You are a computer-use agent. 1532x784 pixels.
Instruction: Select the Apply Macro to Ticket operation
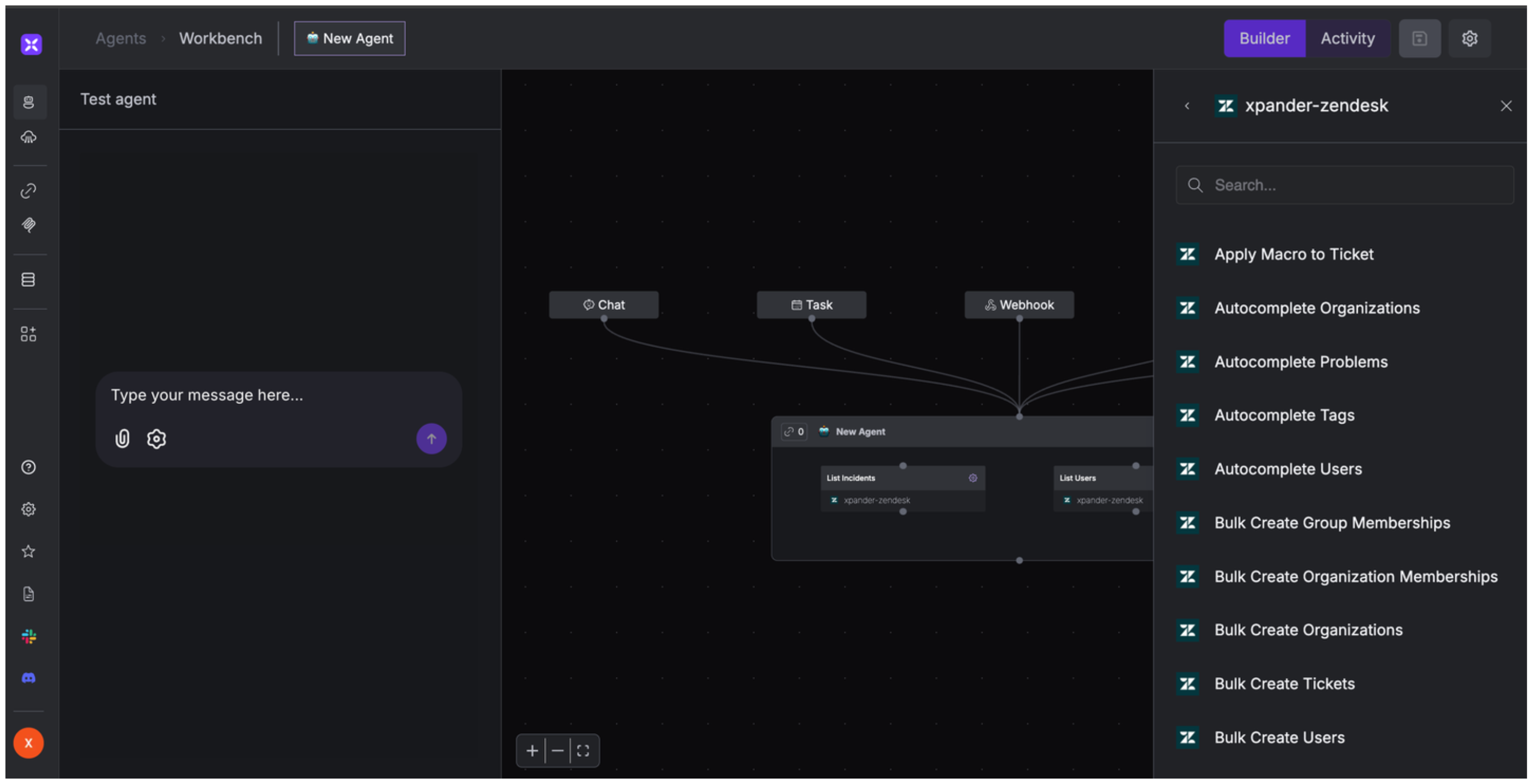pos(1294,255)
